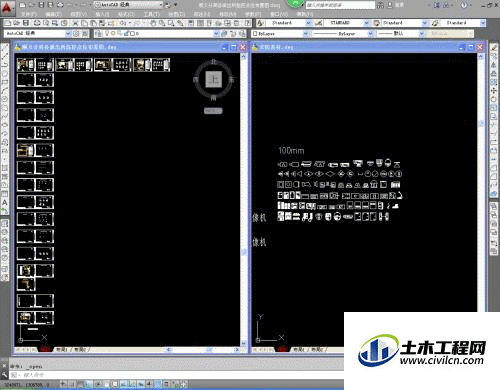Expand the dimension style STANDARD dropdown
The height and width of the screenshot is (390, 500).
(366, 23)
